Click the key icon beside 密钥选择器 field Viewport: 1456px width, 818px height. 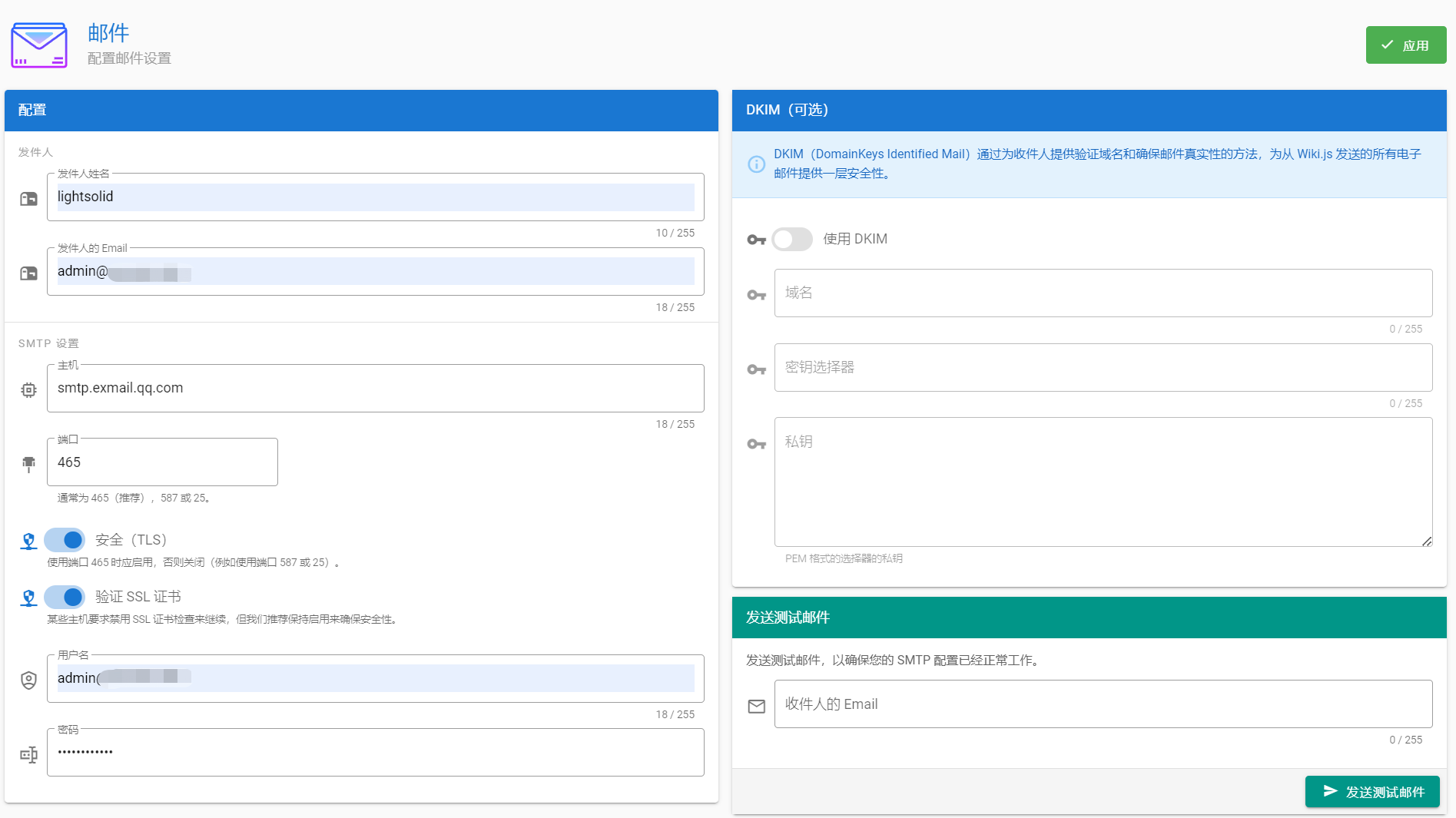(x=757, y=369)
